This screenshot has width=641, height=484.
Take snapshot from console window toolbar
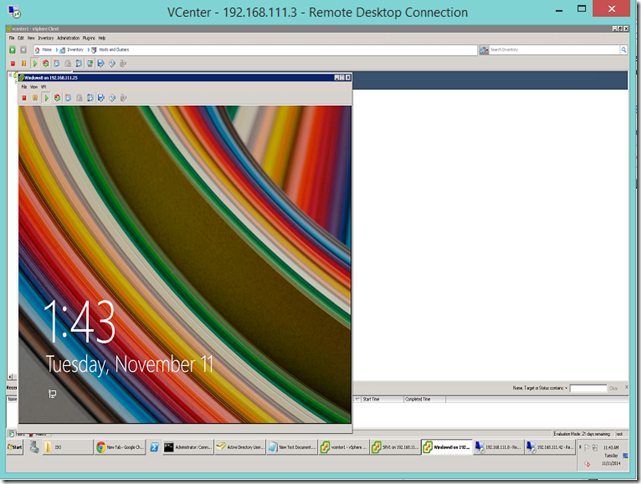[x=68, y=98]
